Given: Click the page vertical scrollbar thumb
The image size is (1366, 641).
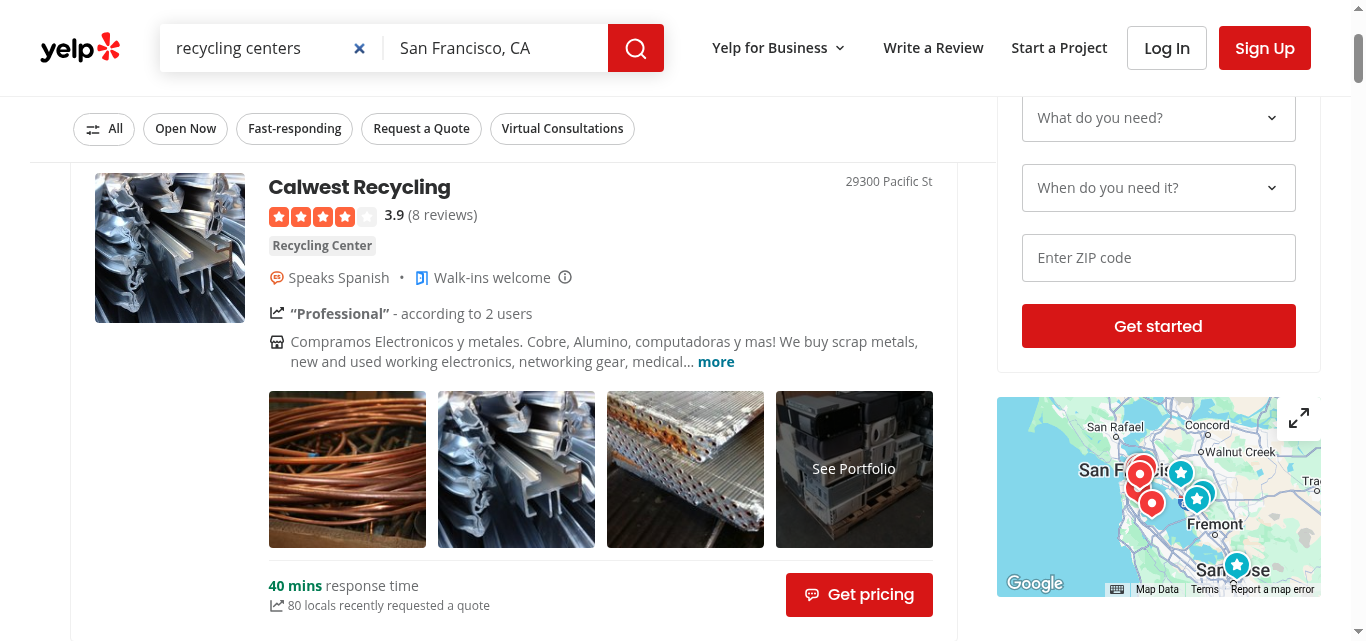Looking at the screenshot, I should [x=1359, y=58].
